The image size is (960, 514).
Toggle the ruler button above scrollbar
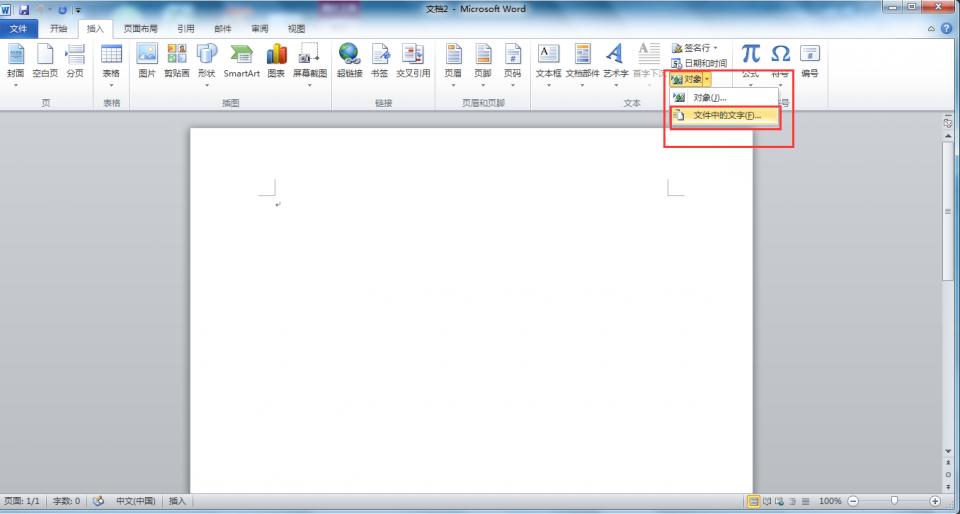click(x=947, y=122)
